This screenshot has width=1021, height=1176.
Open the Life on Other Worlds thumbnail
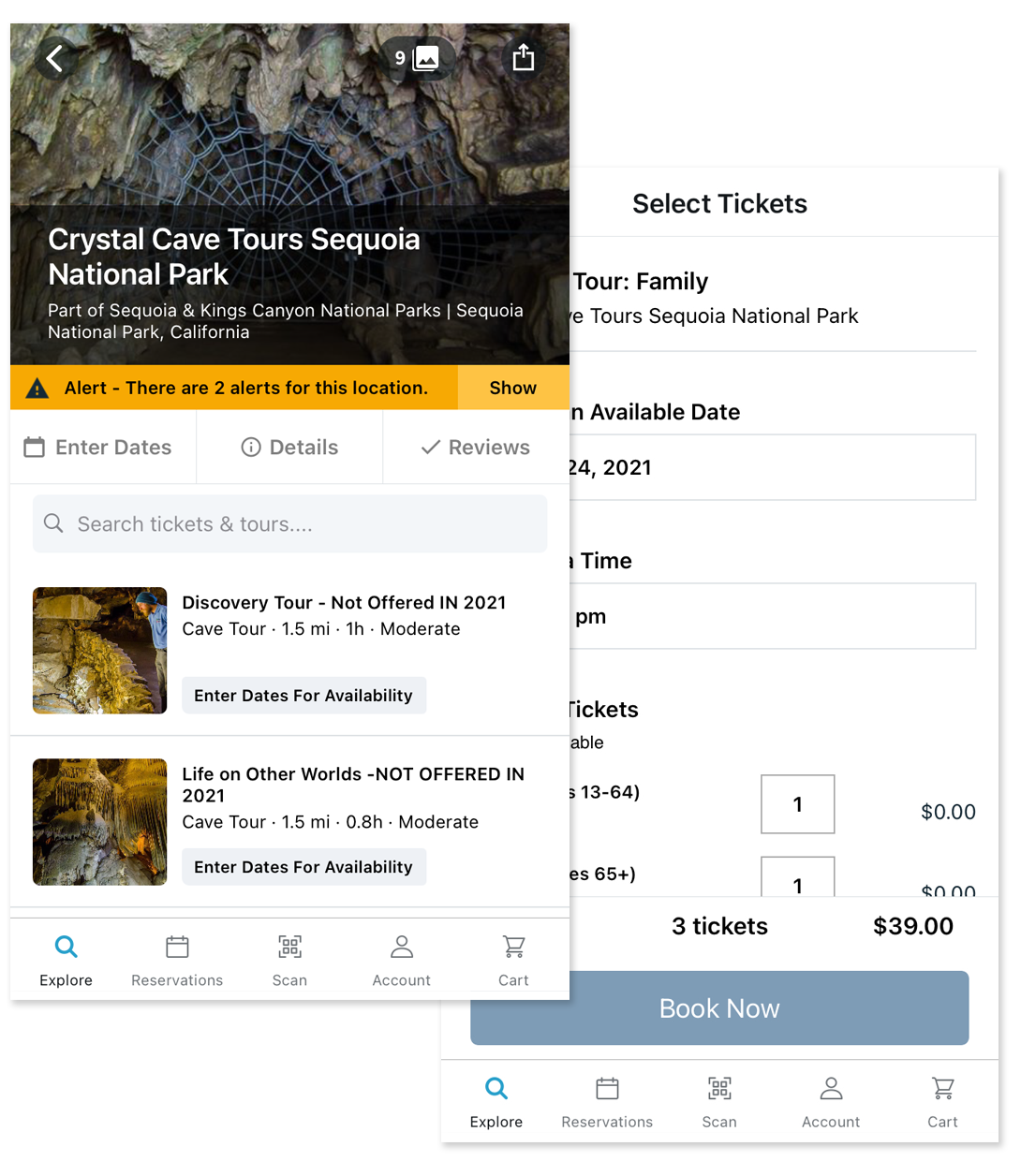pos(100,822)
